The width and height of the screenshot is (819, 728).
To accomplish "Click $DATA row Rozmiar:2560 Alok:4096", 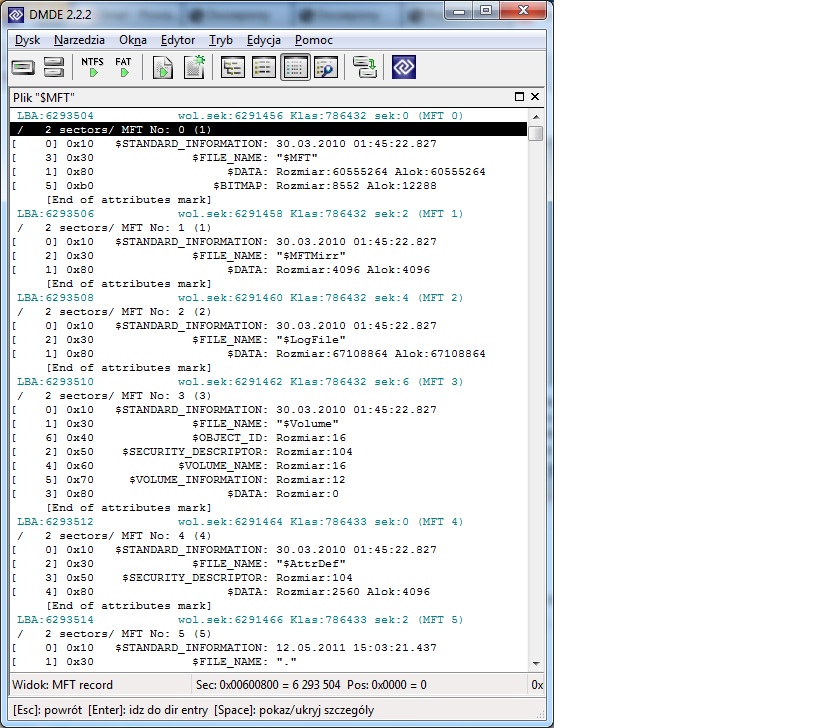I will pyautogui.click(x=268, y=592).
